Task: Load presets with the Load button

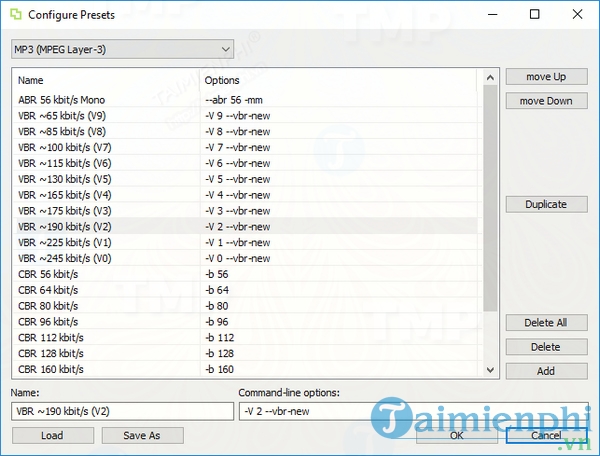Action: click(52, 435)
